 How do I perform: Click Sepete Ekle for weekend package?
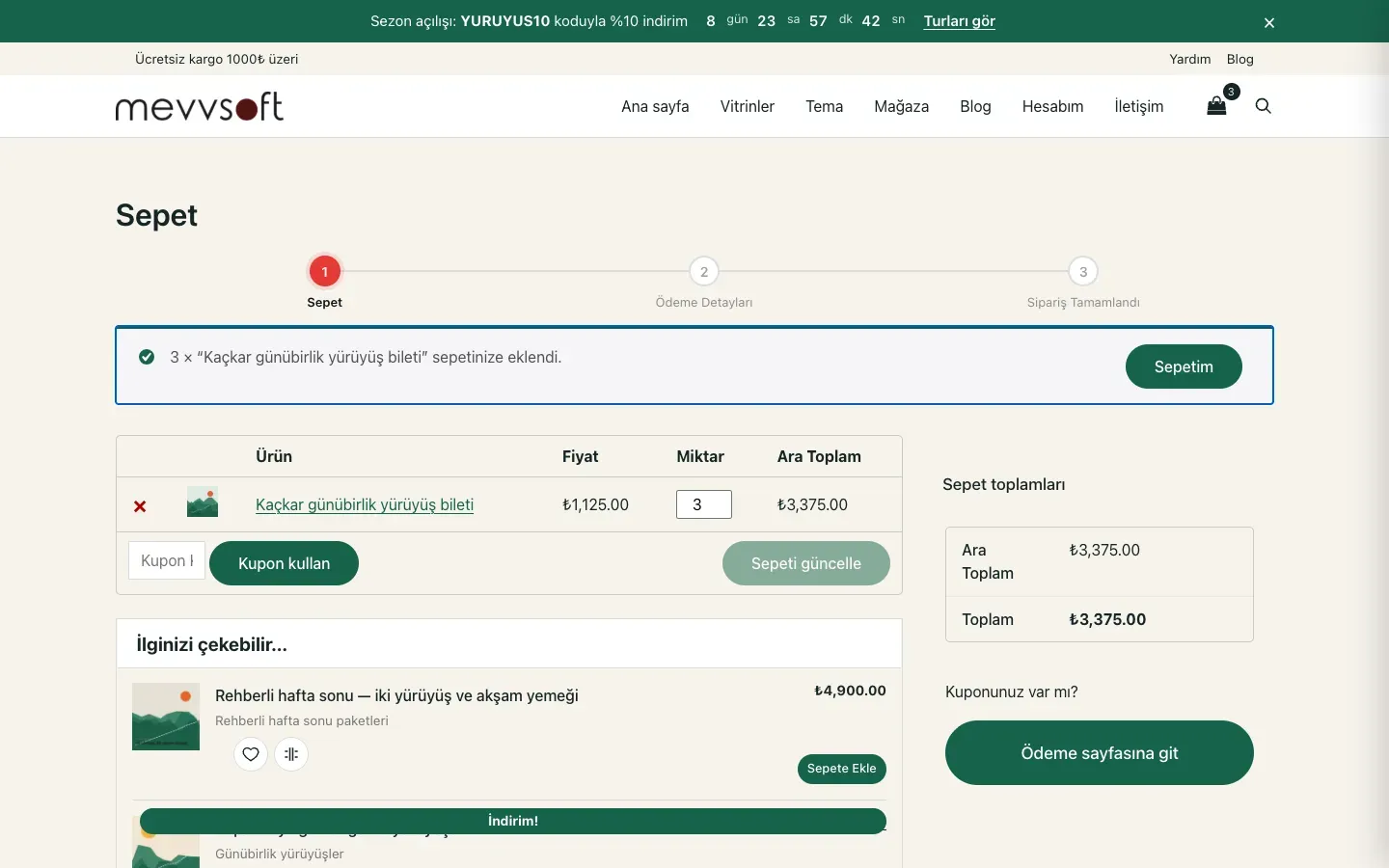tap(842, 769)
